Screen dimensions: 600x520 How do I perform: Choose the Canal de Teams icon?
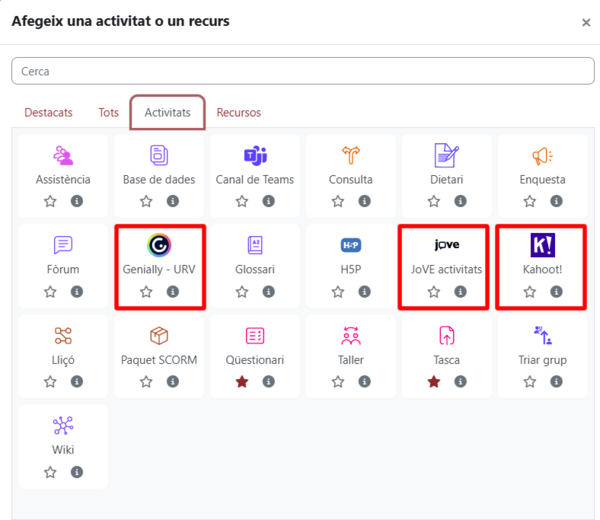pyautogui.click(x=255, y=156)
